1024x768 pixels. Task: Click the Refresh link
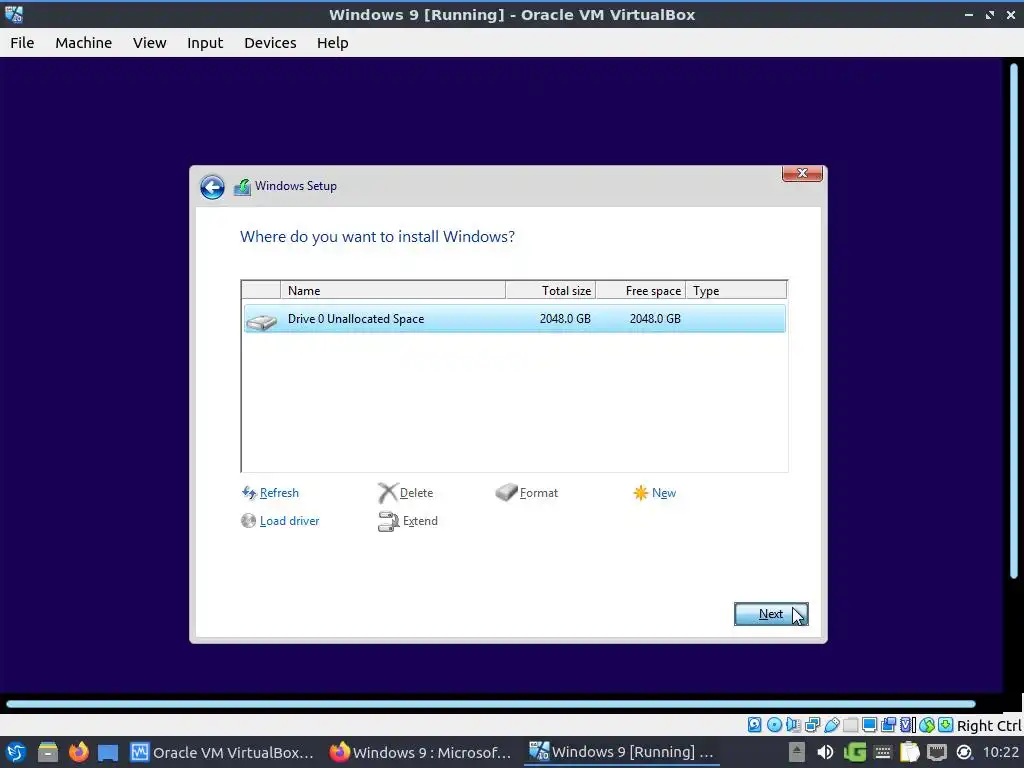pyautogui.click(x=270, y=493)
